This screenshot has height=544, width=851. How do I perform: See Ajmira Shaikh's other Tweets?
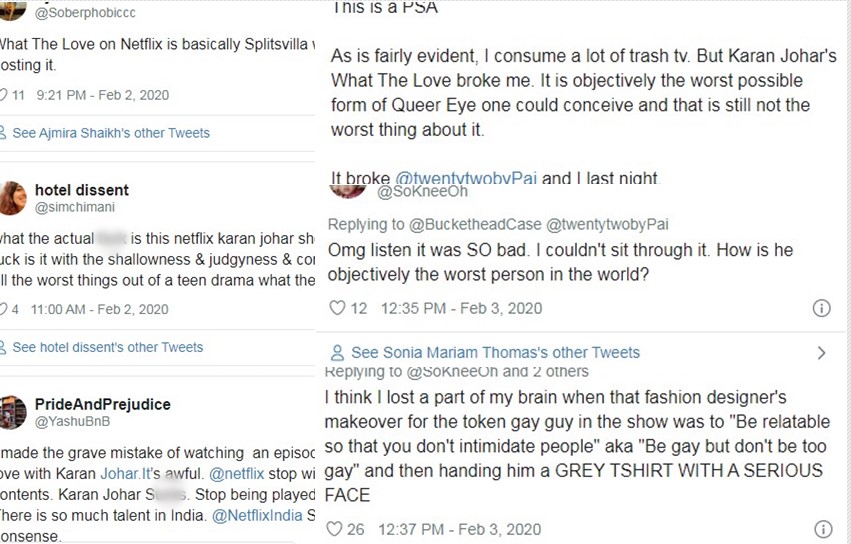click(x=110, y=133)
